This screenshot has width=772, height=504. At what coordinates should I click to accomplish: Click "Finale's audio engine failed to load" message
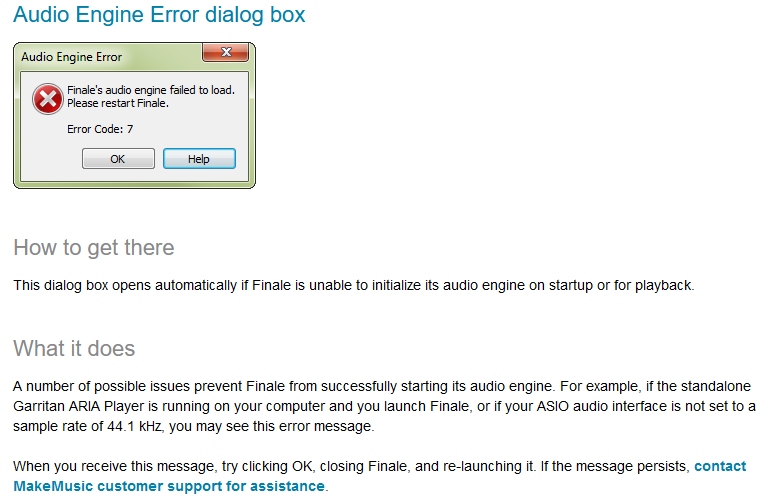151,90
